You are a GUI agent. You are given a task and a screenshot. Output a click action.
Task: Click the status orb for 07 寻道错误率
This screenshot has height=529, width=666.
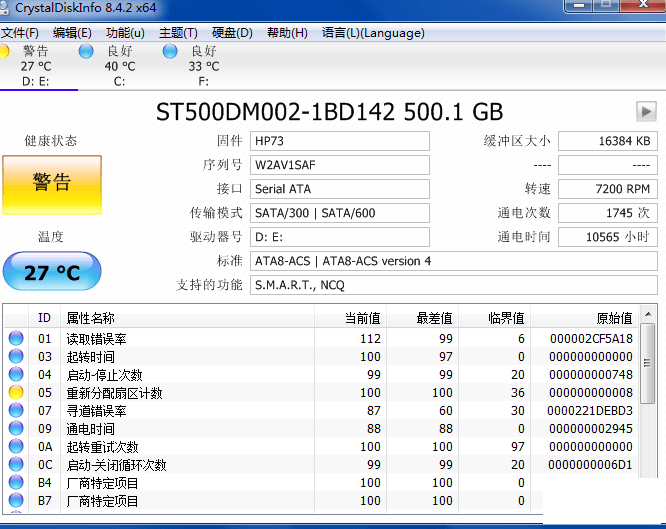16,410
